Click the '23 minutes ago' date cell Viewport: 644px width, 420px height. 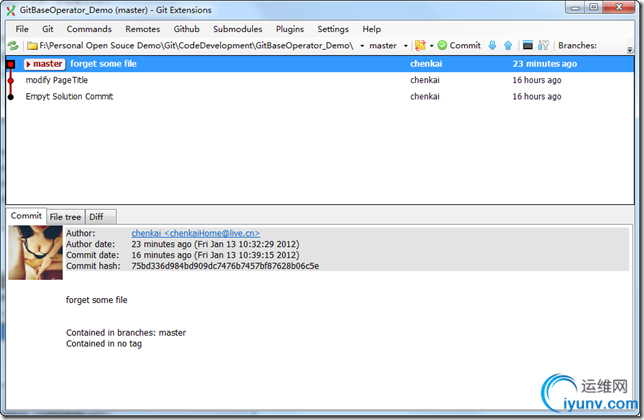[545, 64]
